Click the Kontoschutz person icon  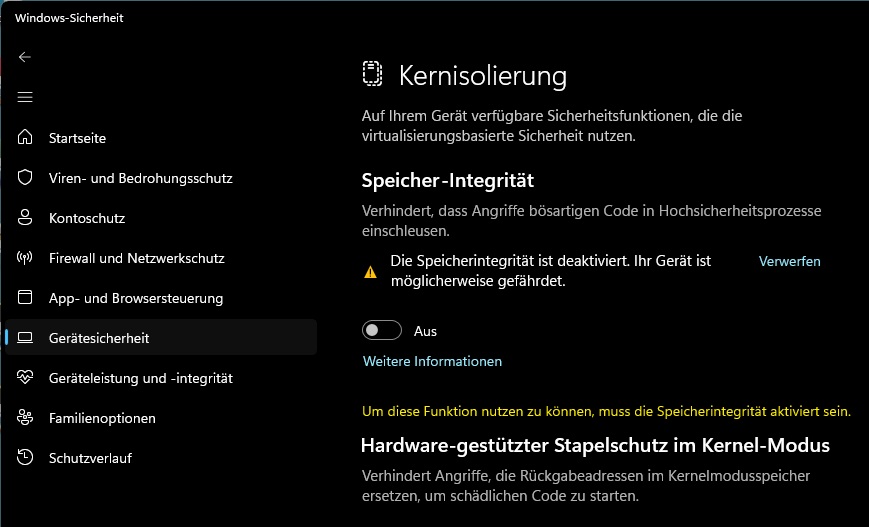[27, 218]
